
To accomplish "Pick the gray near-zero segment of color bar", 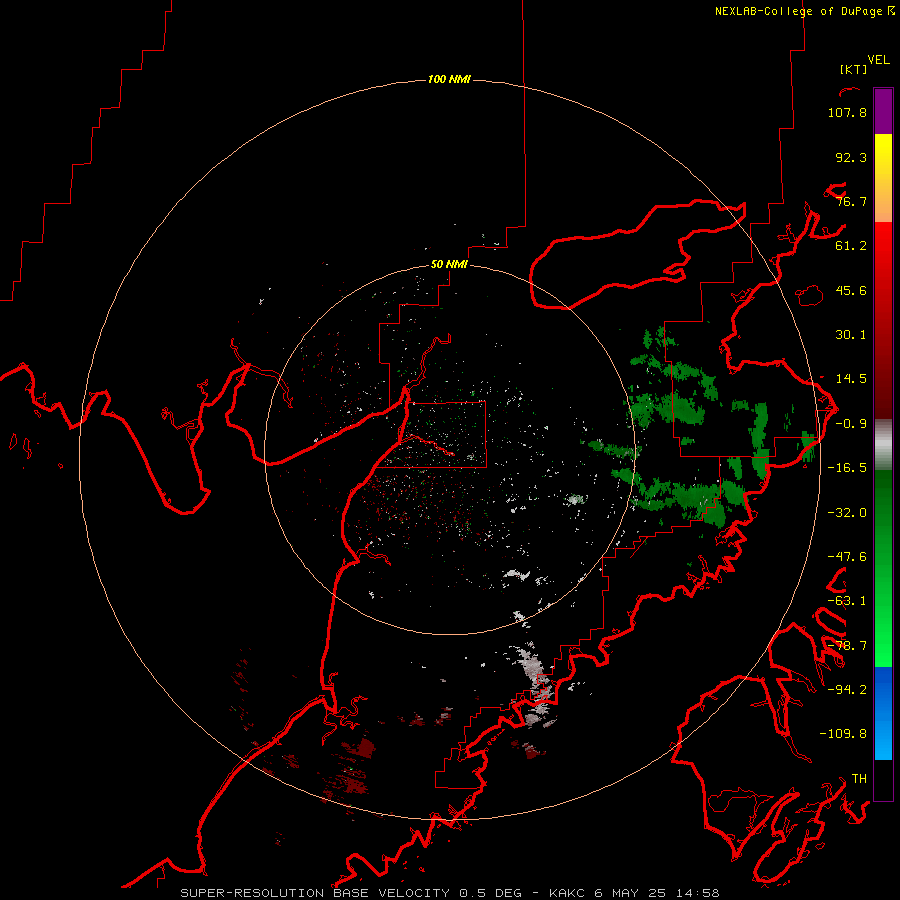I will 883,443.
